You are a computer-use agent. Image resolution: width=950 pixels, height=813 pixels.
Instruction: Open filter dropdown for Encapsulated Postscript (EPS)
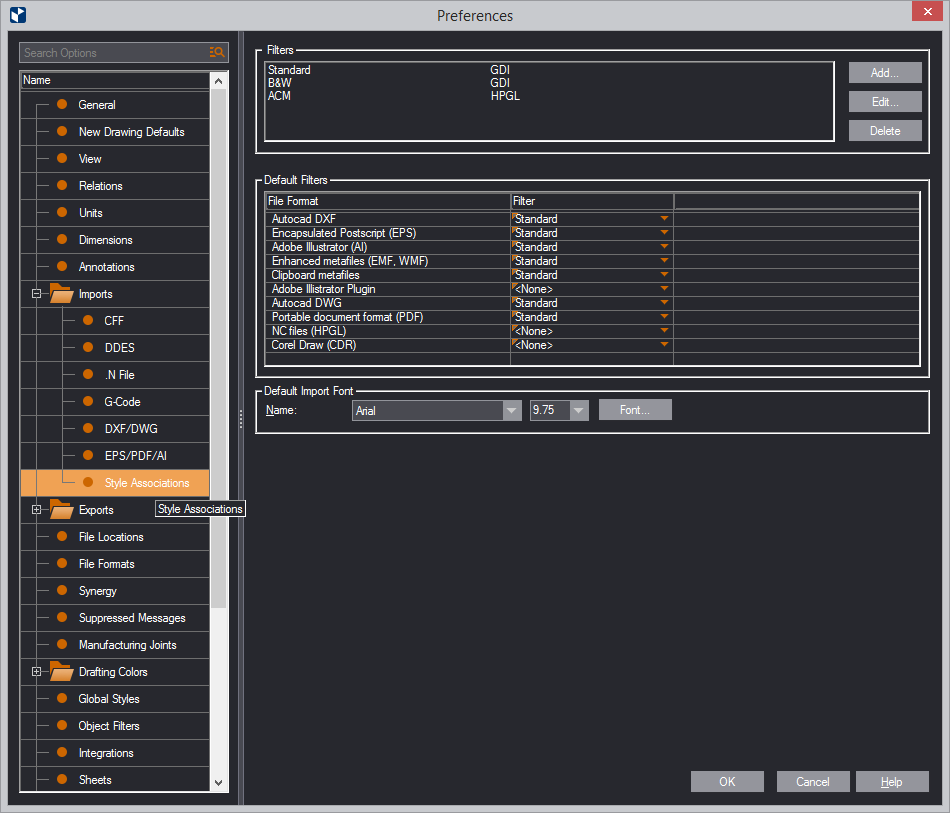(x=664, y=233)
